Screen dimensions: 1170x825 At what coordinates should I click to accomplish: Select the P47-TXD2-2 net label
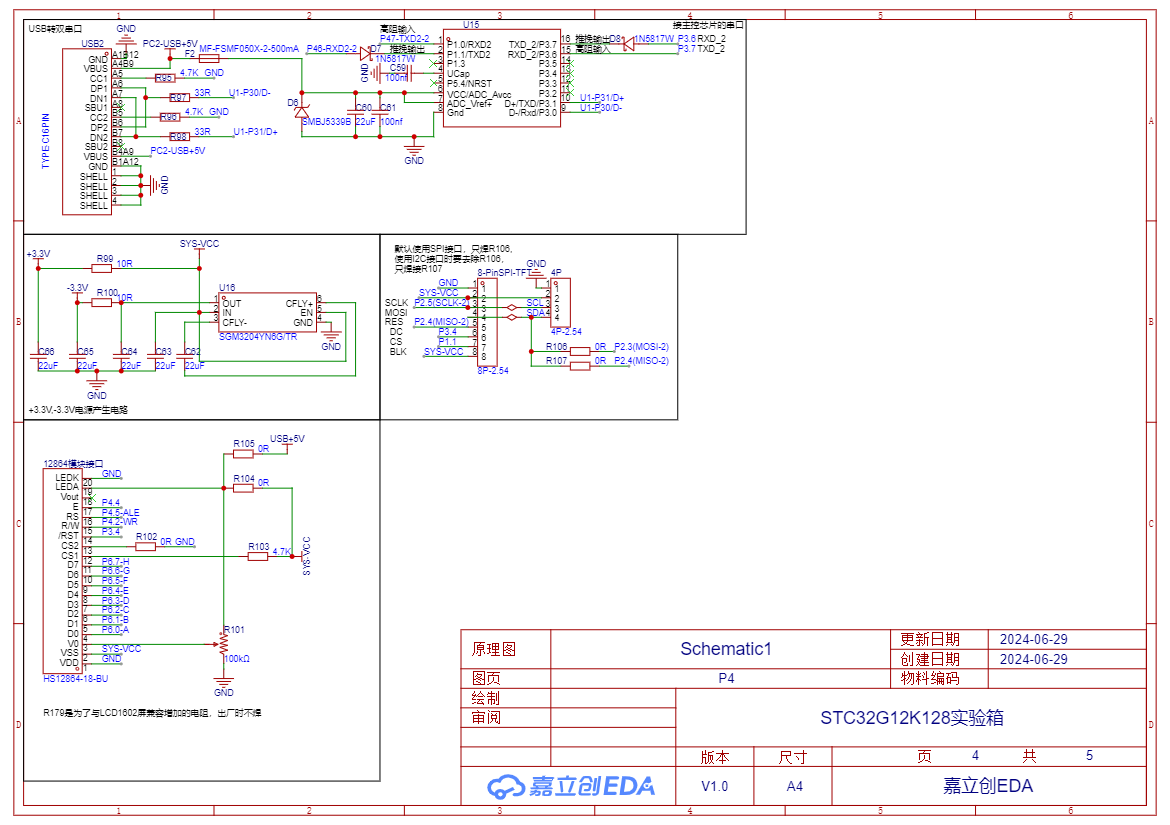pos(404,39)
